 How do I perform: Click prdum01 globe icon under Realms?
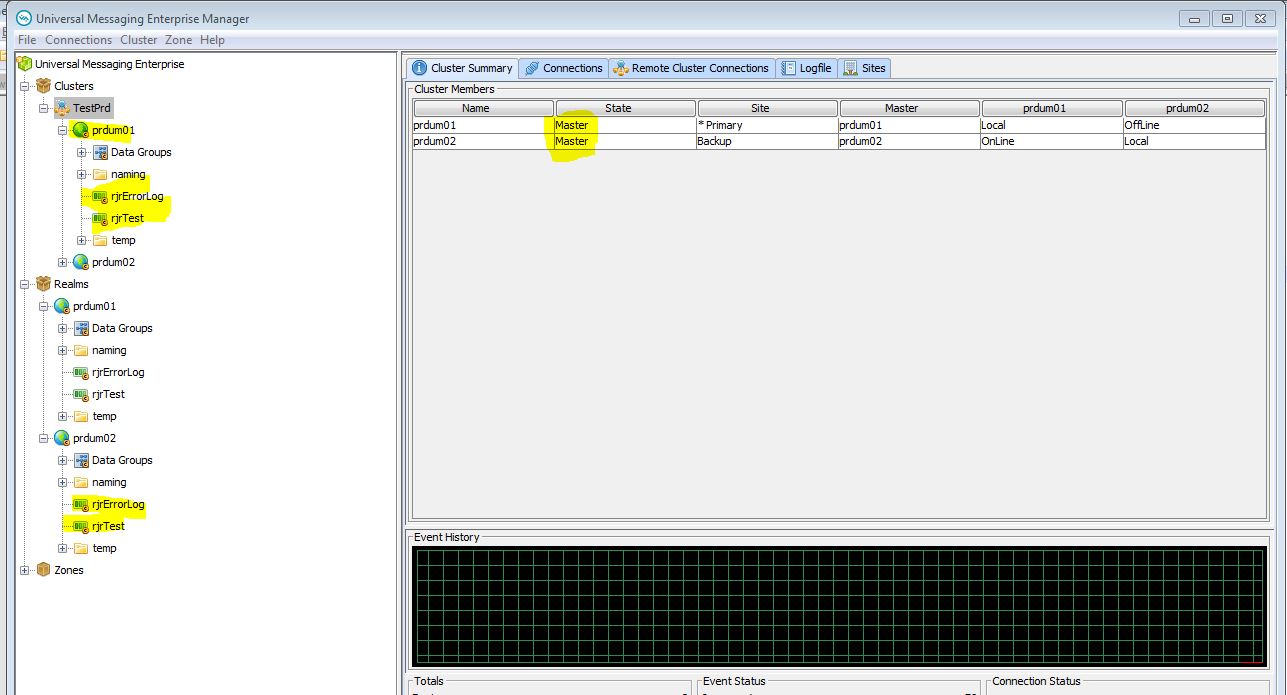(62, 306)
